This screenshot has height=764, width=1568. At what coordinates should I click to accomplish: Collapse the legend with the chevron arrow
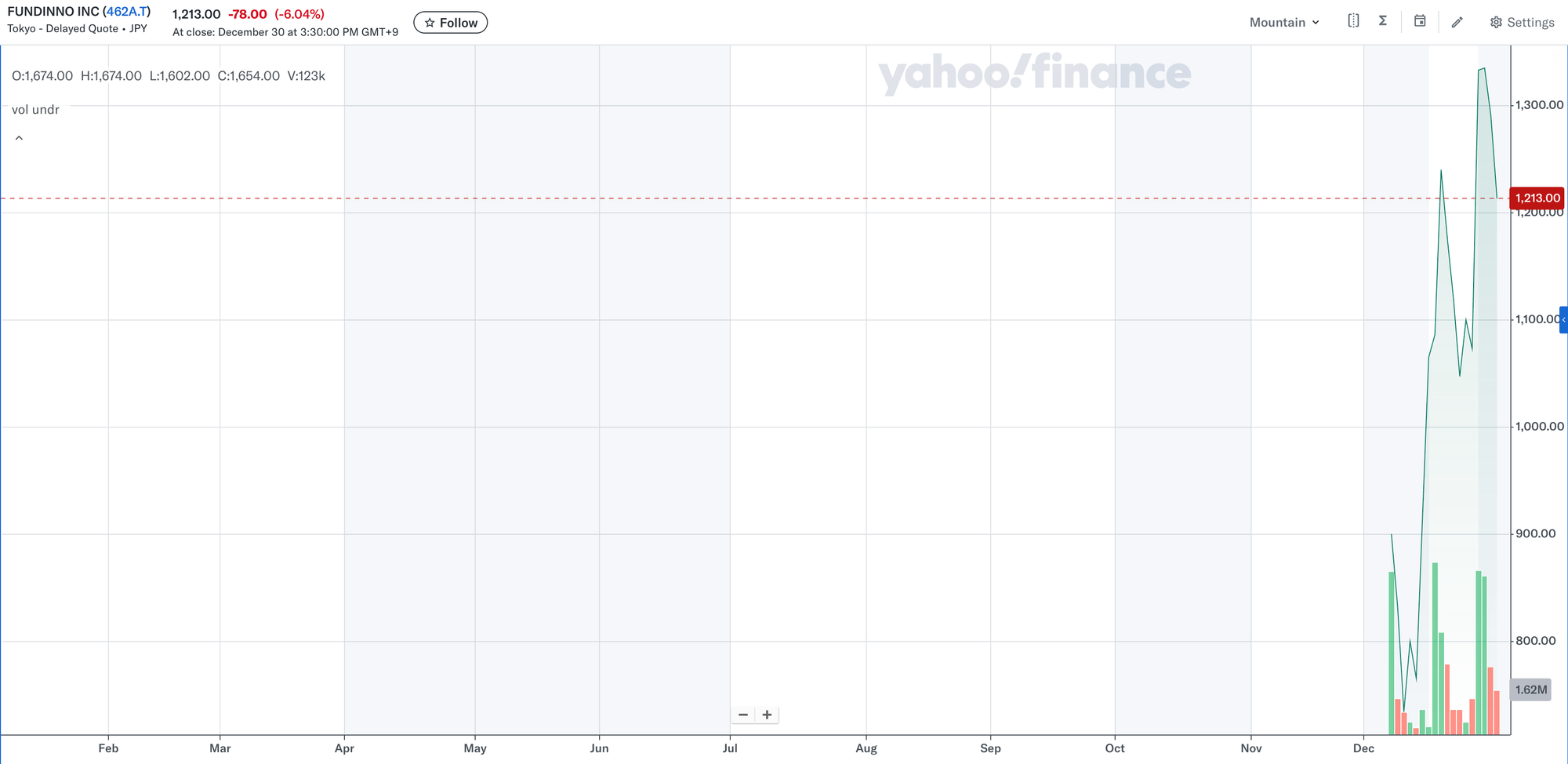(x=19, y=138)
